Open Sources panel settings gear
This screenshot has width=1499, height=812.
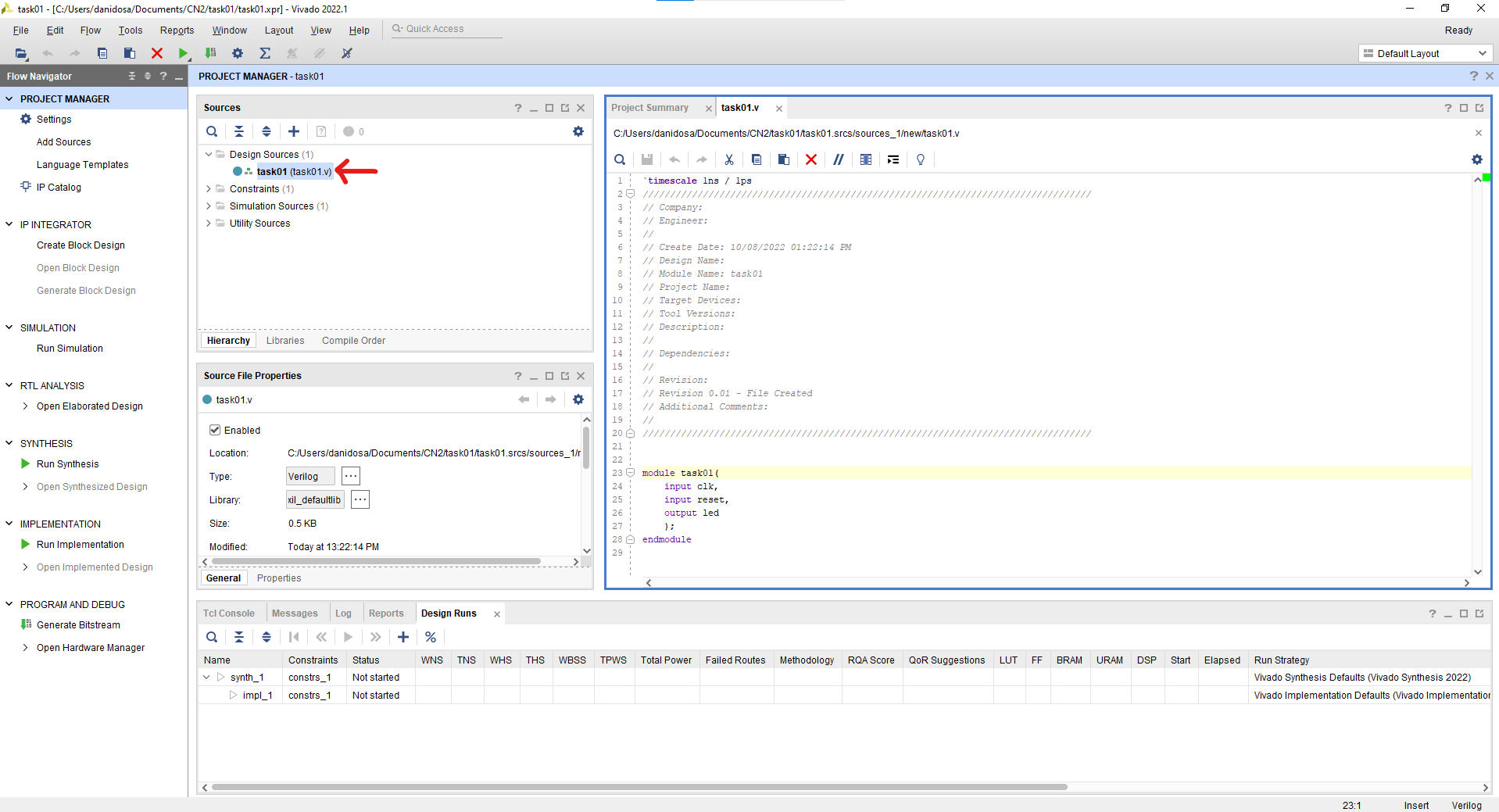point(578,131)
